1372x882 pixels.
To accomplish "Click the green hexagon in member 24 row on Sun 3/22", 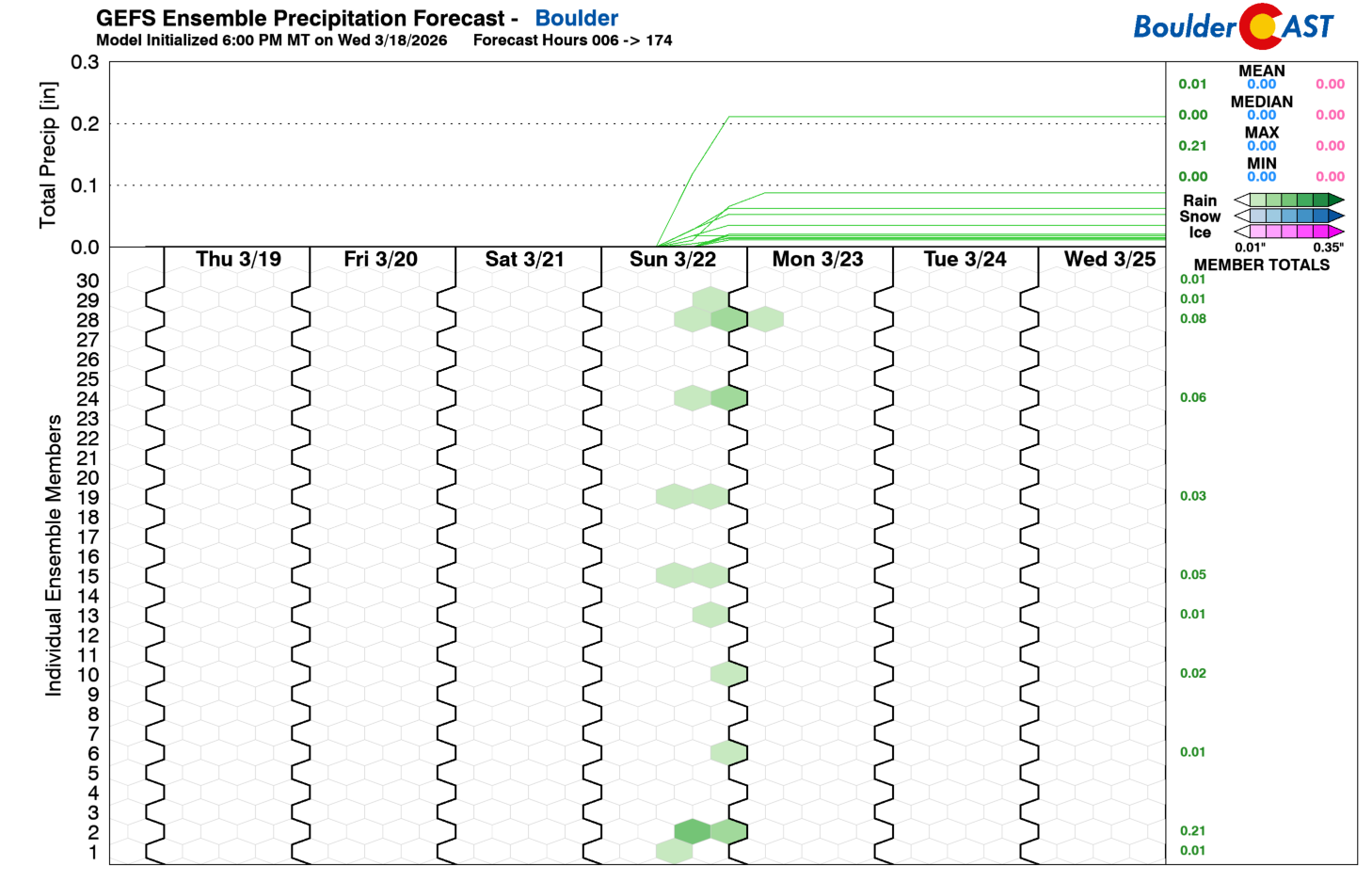I will (x=728, y=398).
